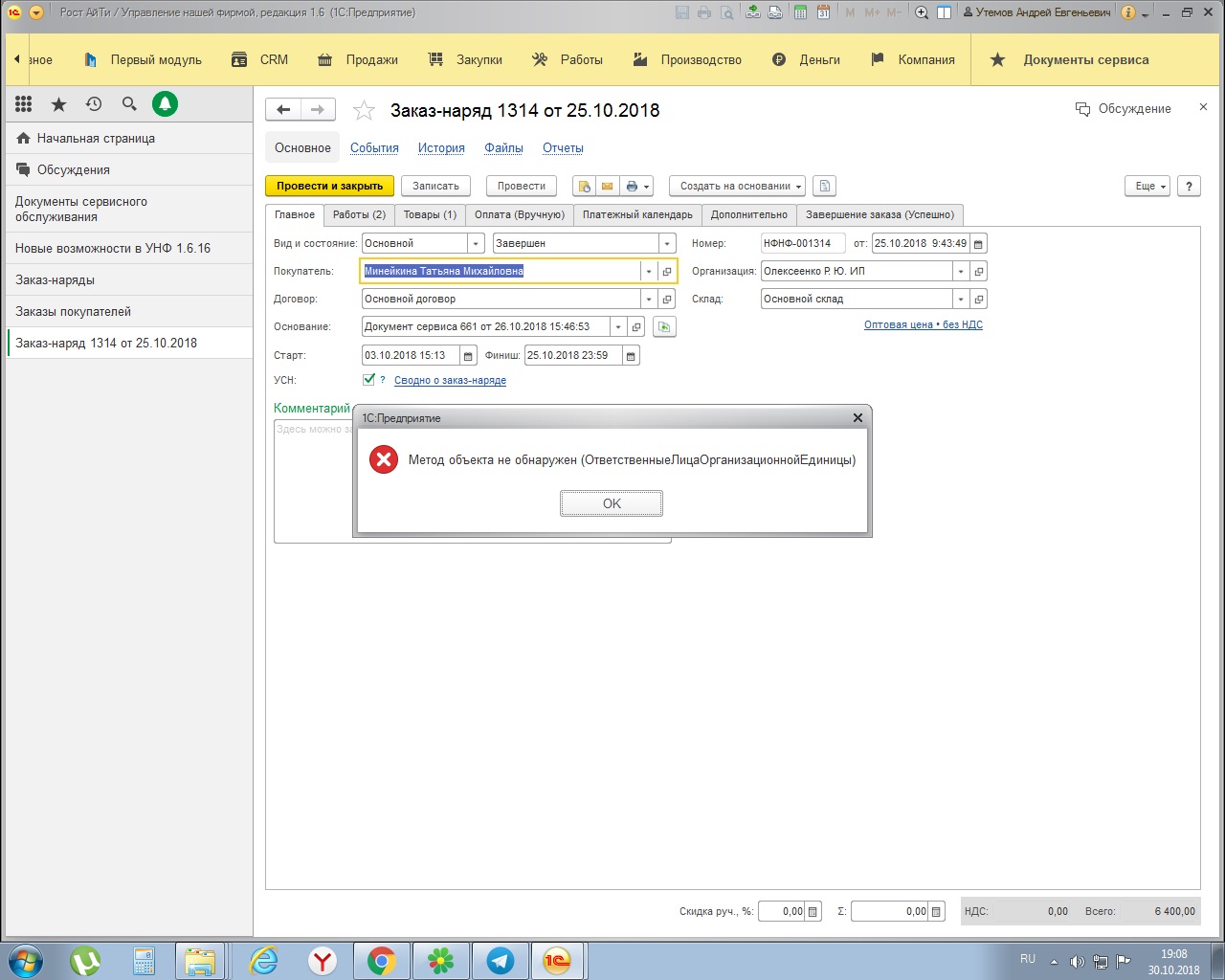Go forward with the right arrow

coord(318,110)
